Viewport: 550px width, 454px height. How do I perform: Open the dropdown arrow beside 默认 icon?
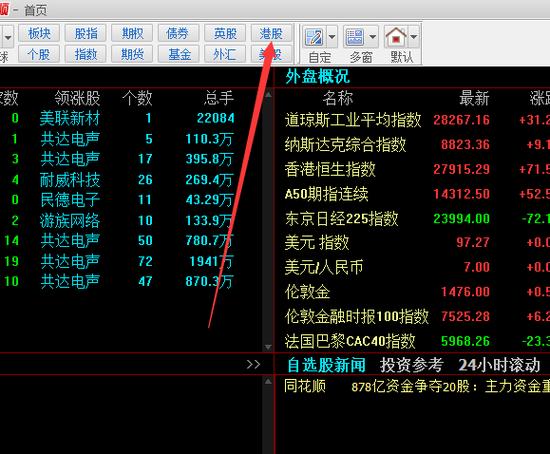click(414, 36)
